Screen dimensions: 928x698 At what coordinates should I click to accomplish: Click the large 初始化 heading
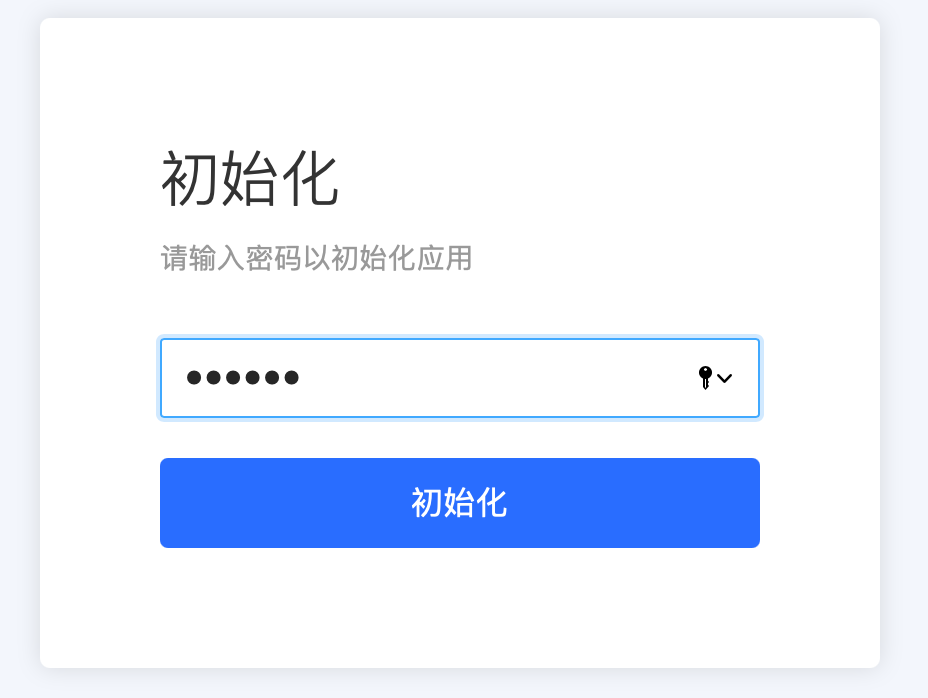click(250, 178)
